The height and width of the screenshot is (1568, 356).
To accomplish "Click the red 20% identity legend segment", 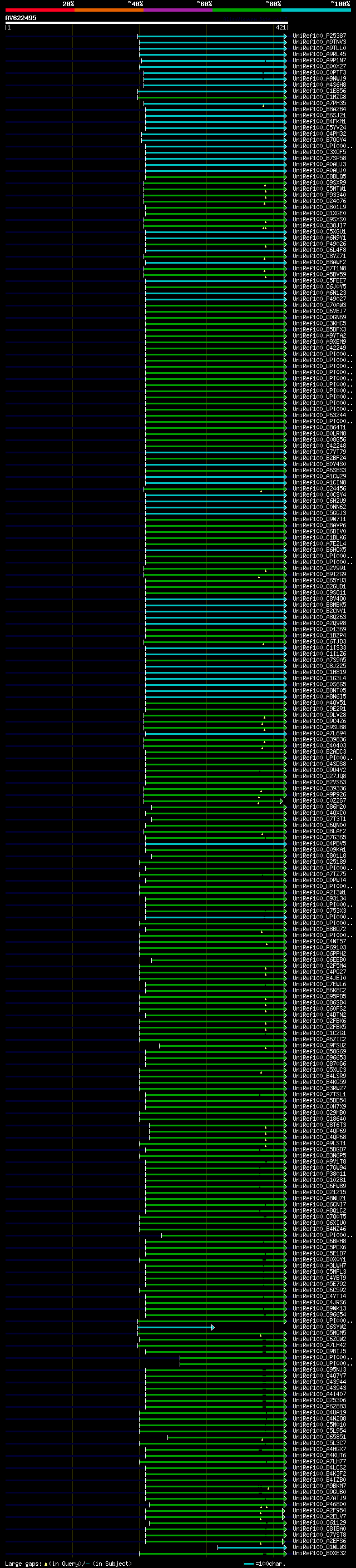I will (x=39, y=10).
